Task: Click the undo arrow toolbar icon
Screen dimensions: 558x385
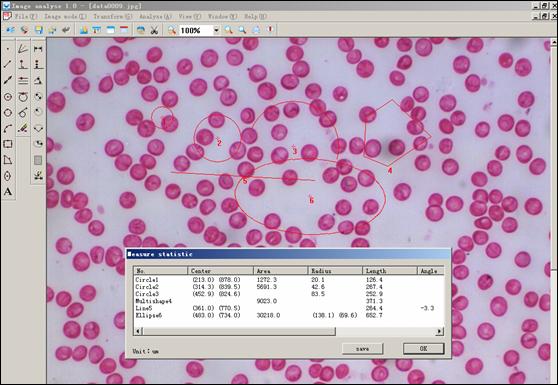Action: click(66, 30)
